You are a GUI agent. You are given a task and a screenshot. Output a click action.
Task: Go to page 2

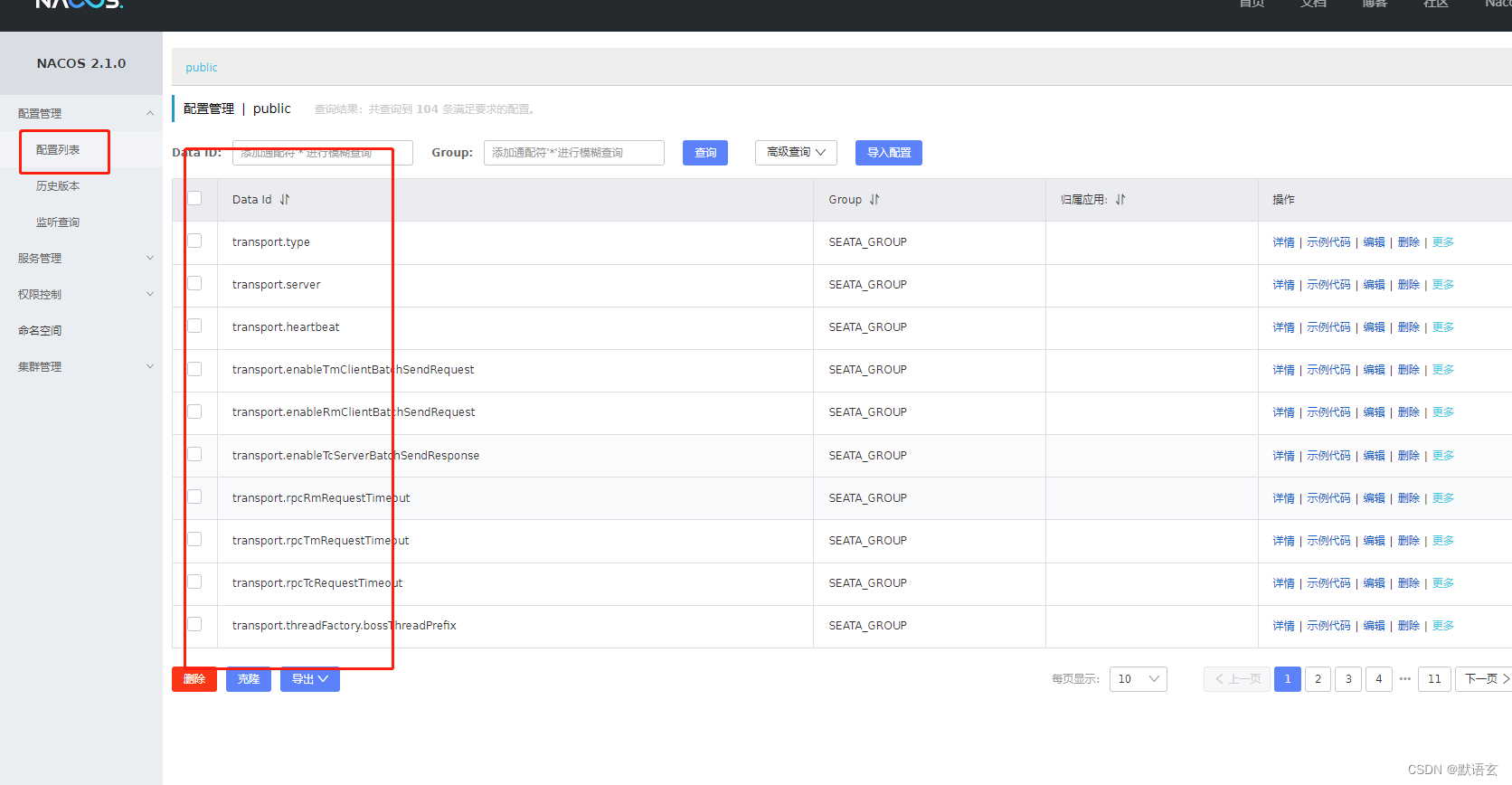tap(1318, 679)
